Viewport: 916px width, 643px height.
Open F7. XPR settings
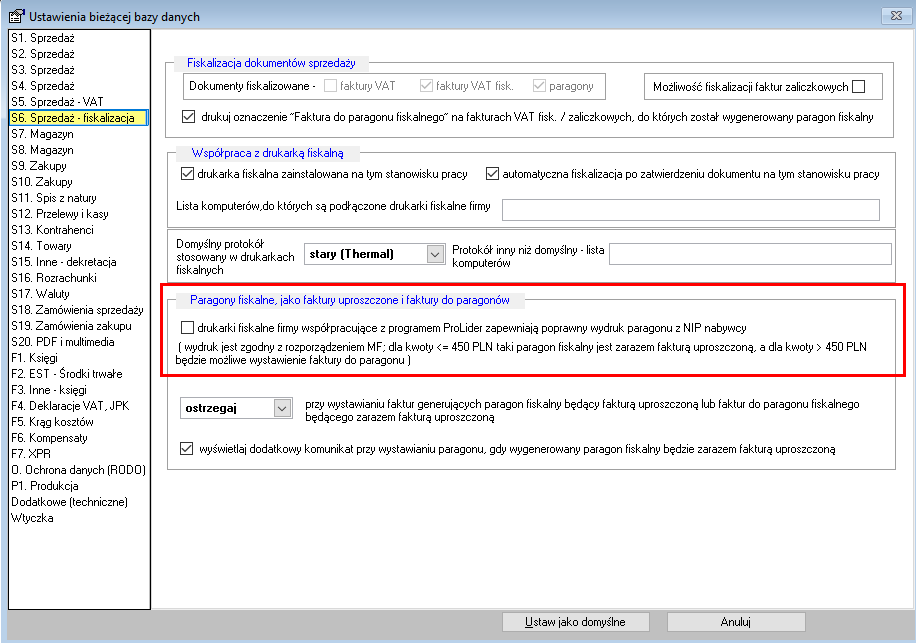[79, 454]
